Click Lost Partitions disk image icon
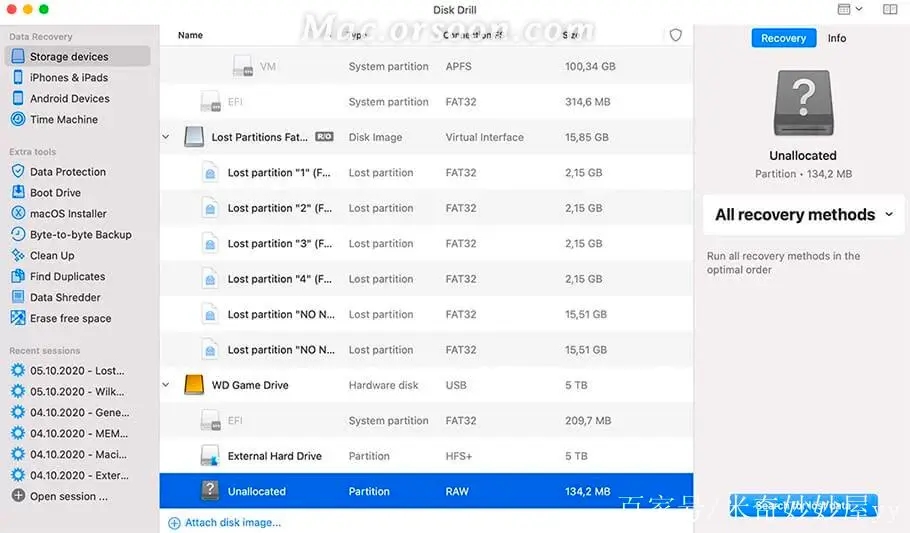This screenshot has width=910, height=533. coord(194,136)
